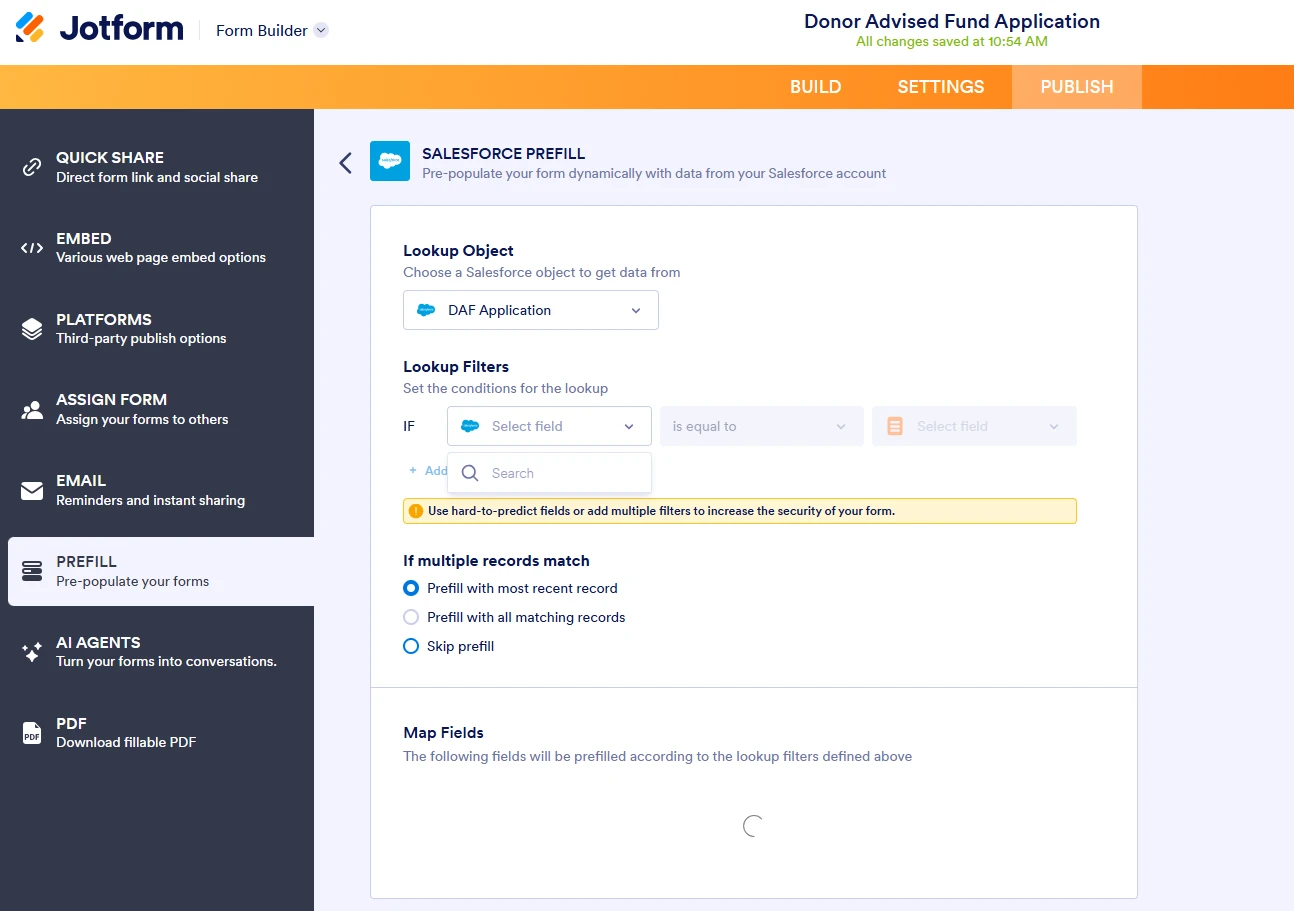The image size is (1294, 911).
Task: Click the Embed code icon
Action: point(30,247)
